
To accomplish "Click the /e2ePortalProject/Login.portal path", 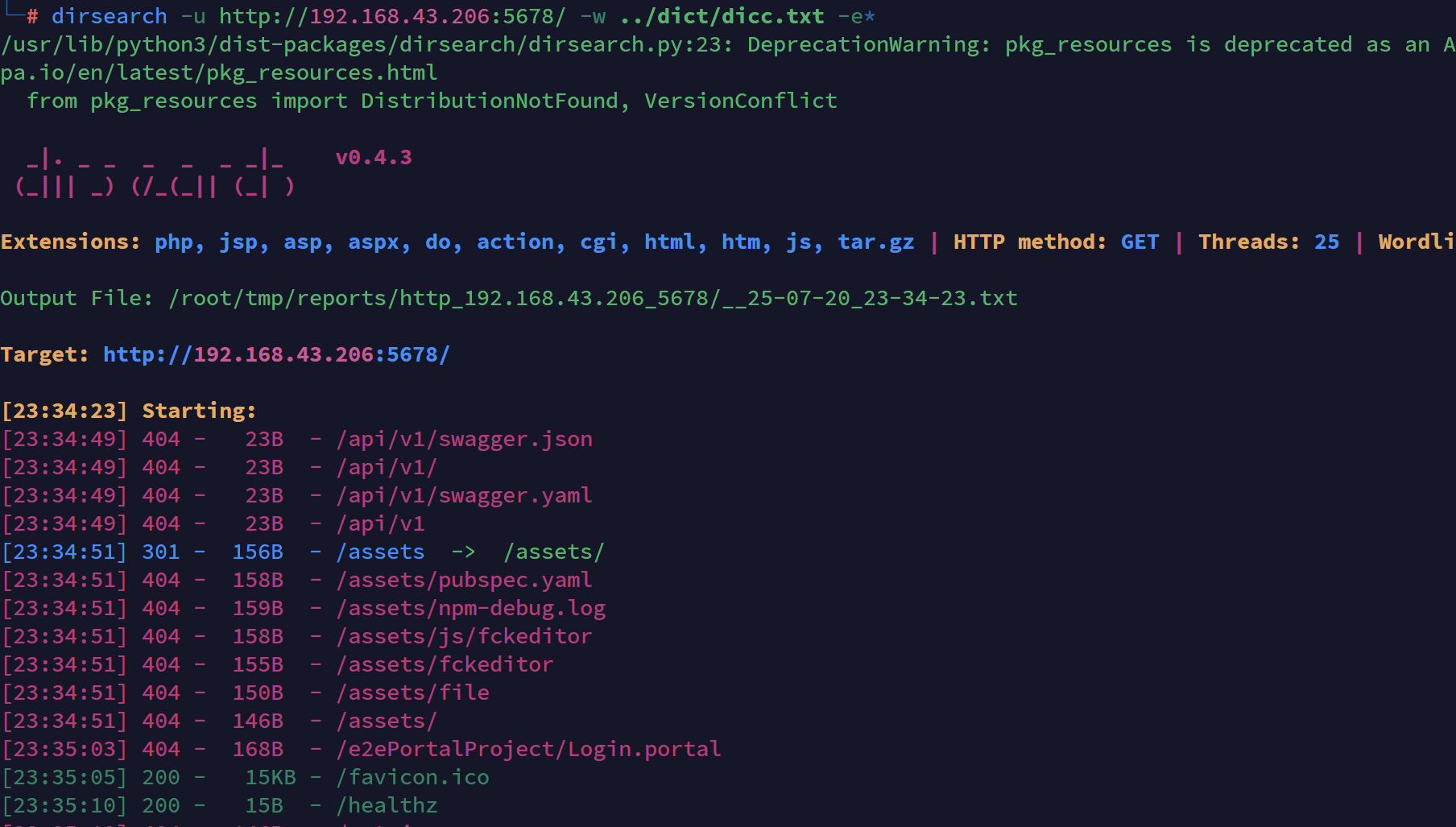I will click(528, 749).
